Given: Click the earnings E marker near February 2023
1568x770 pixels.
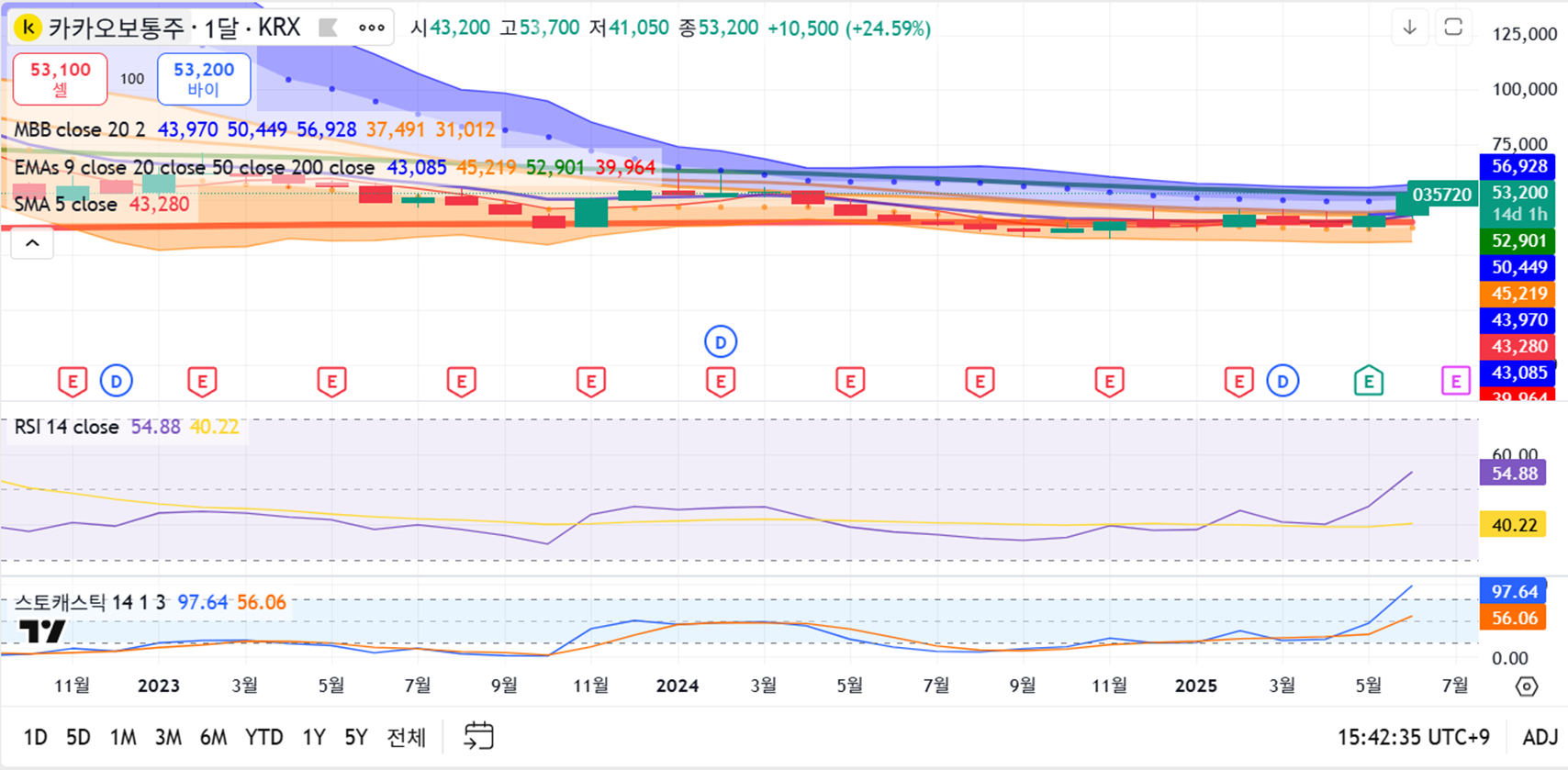Looking at the screenshot, I should point(202,381).
